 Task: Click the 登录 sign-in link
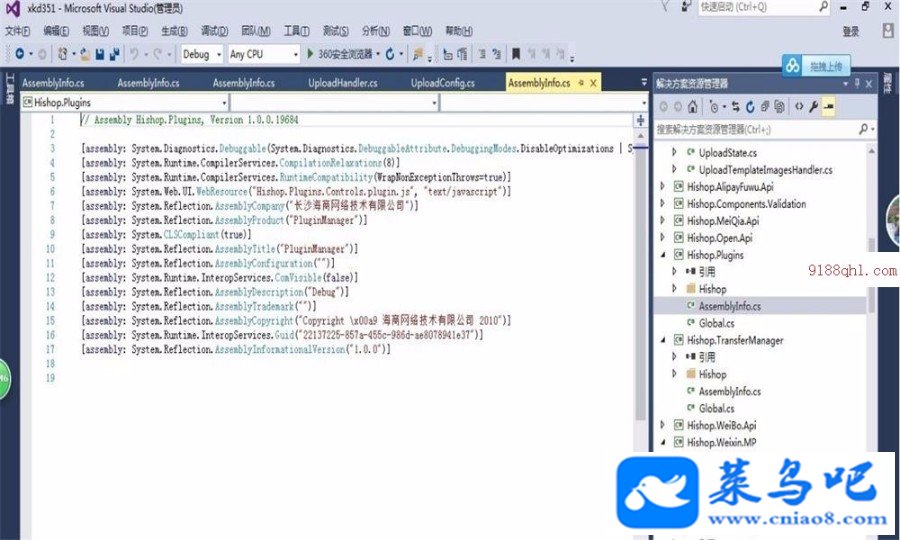click(x=851, y=32)
